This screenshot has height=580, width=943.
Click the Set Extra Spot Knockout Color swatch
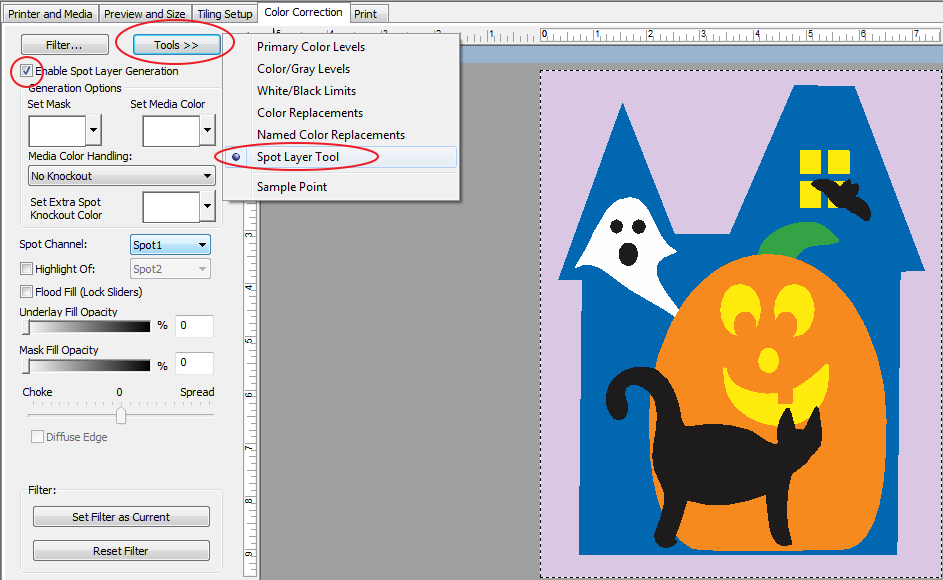click(171, 207)
